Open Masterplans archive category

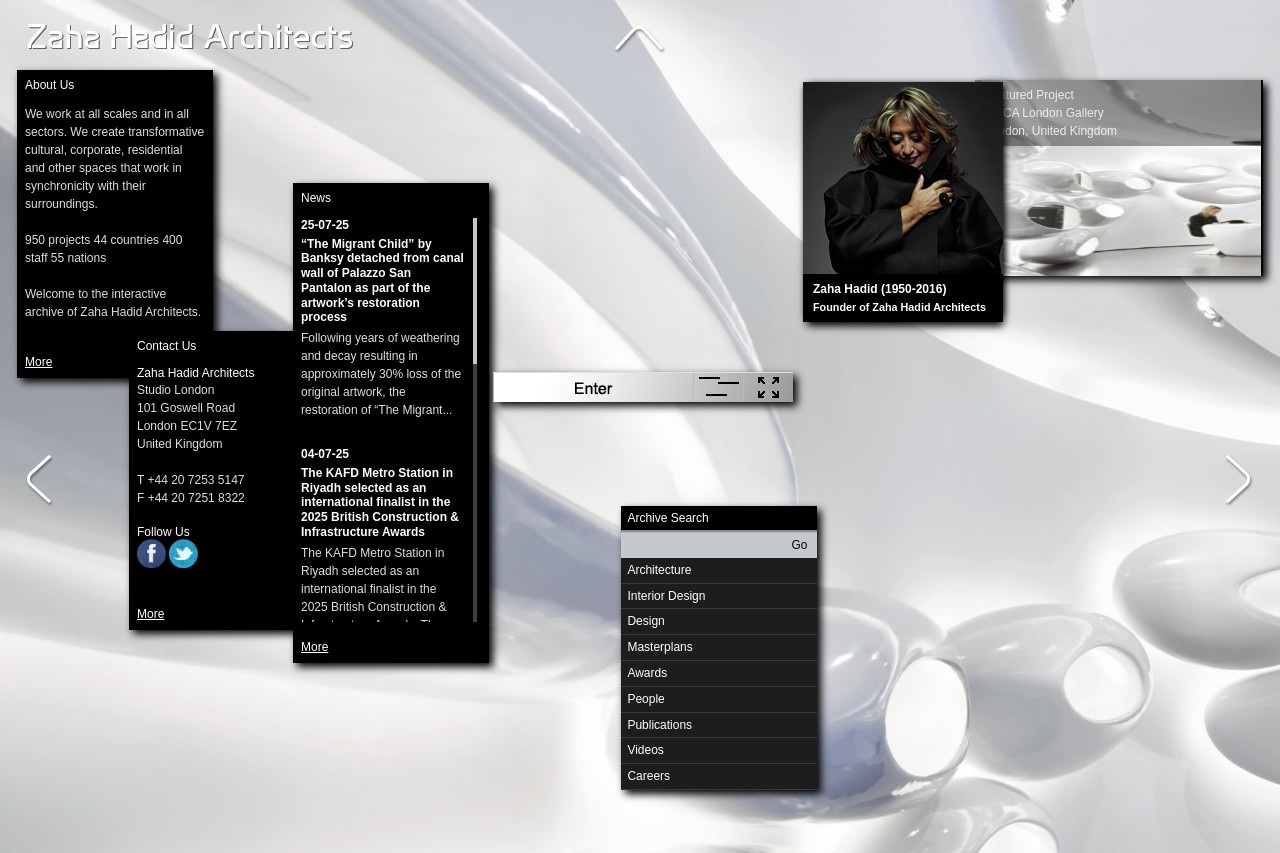click(719, 647)
